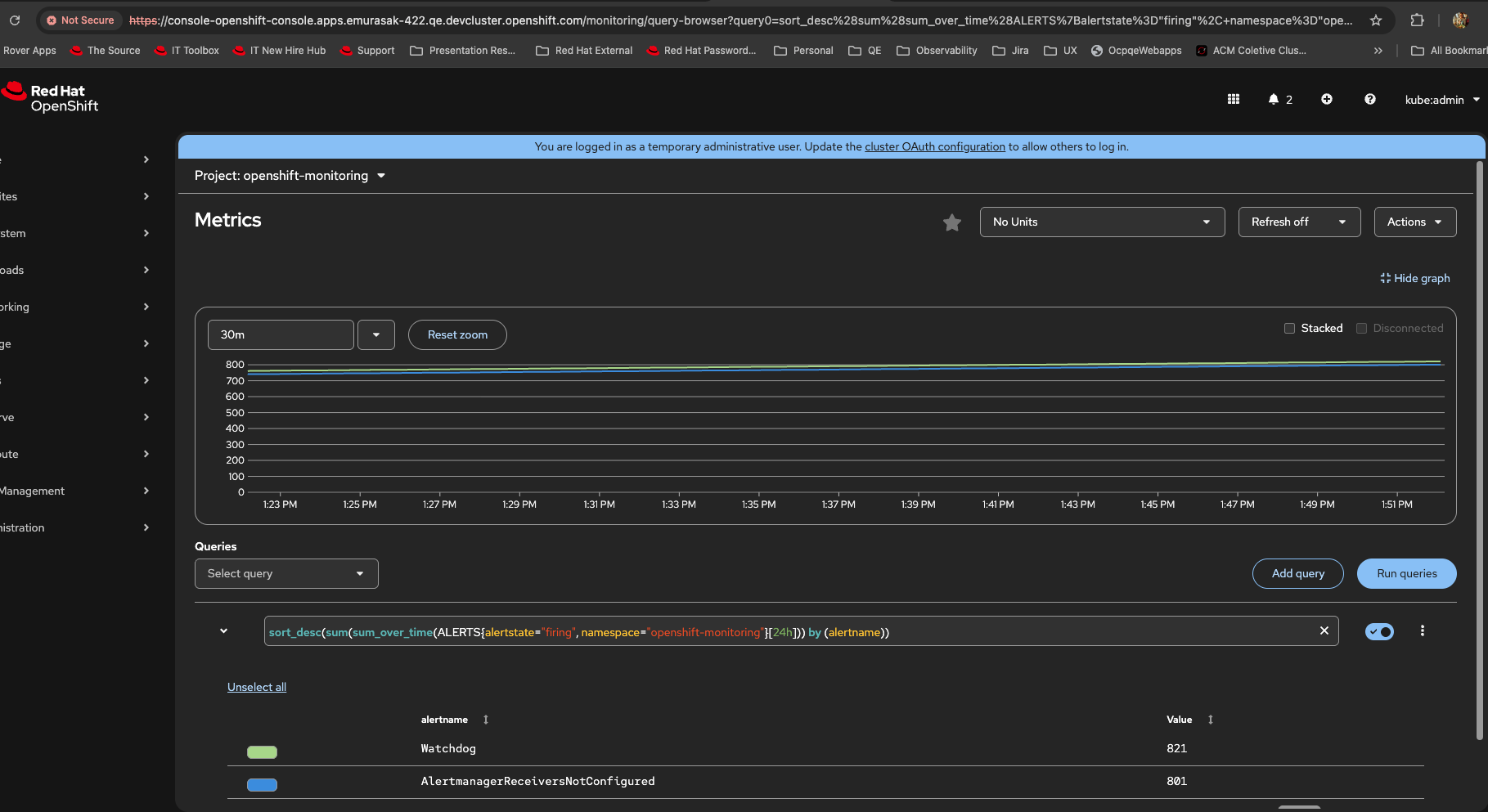Open notifications bell icon
This screenshot has width=1488, height=812.
click(1274, 99)
